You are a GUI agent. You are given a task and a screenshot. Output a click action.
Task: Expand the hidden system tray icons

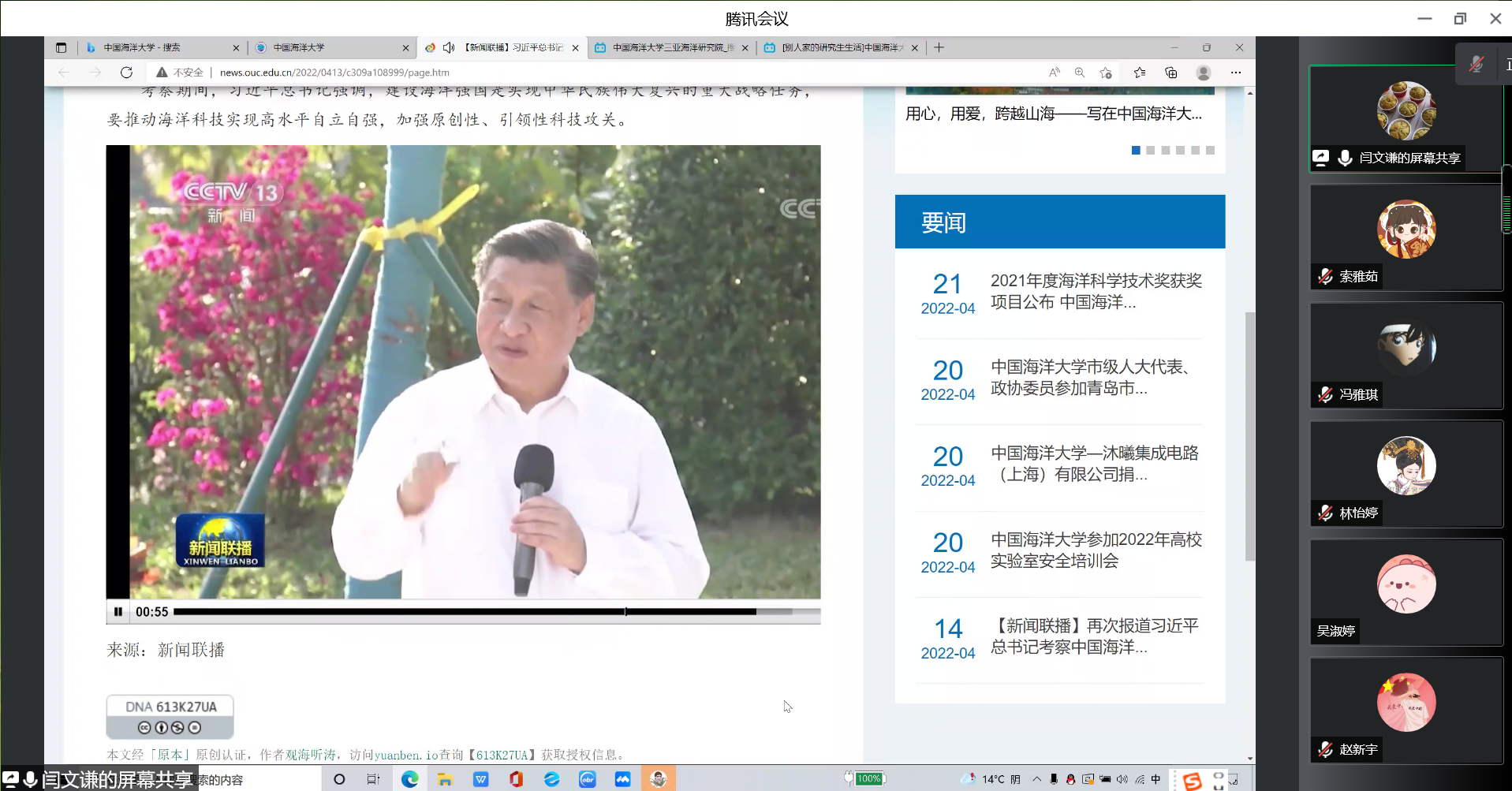tap(1036, 779)
